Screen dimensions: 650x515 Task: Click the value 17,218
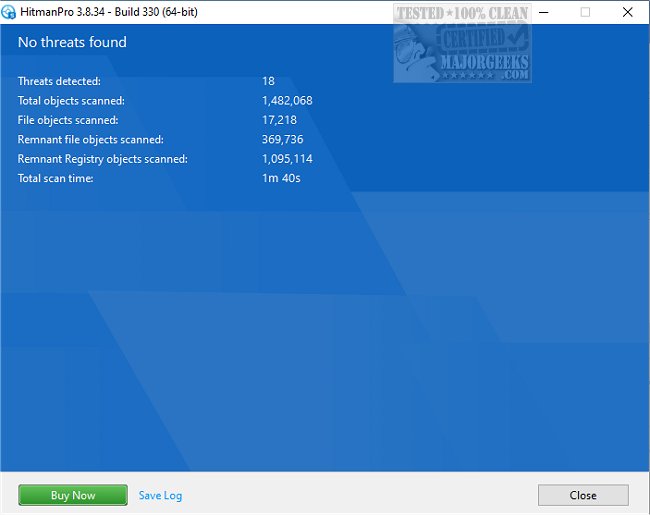pyautogui.click(x=279, y=120)
